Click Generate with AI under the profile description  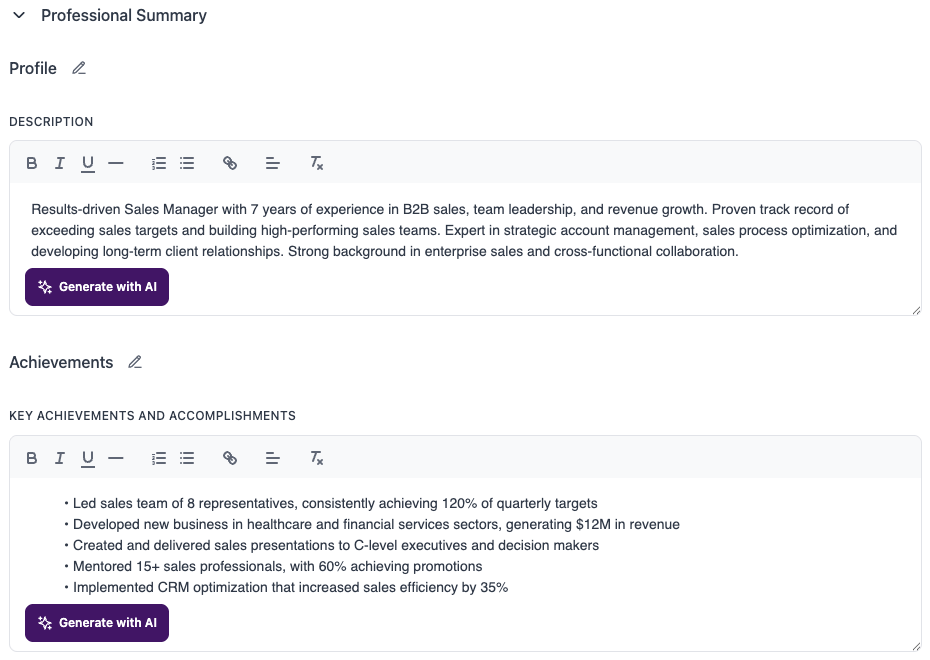point(96,287)
